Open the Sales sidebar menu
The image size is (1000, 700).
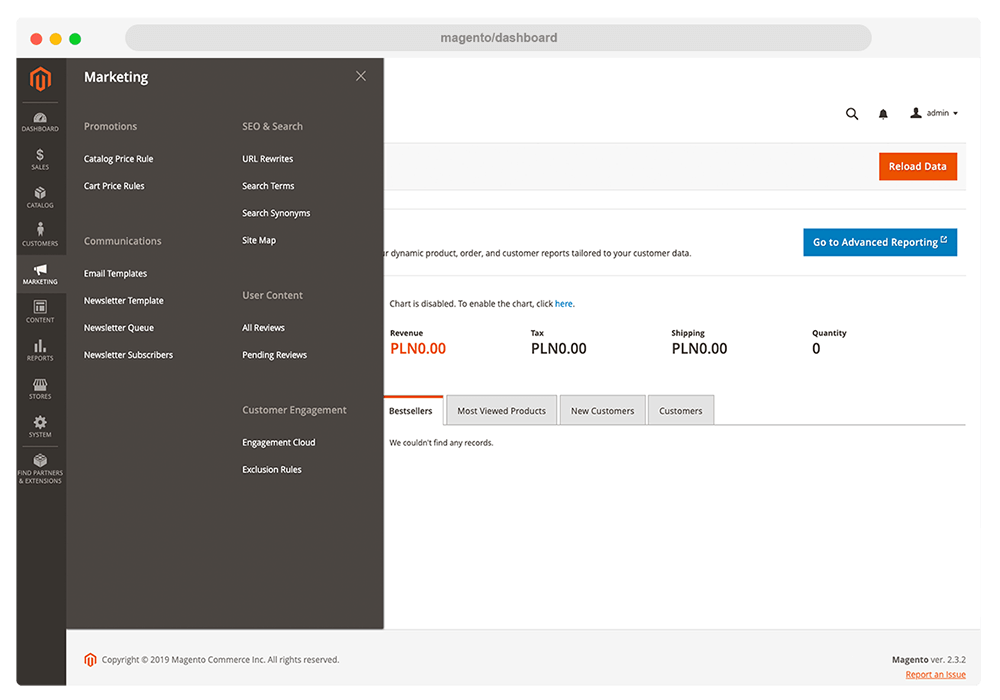tap(40, 159)
